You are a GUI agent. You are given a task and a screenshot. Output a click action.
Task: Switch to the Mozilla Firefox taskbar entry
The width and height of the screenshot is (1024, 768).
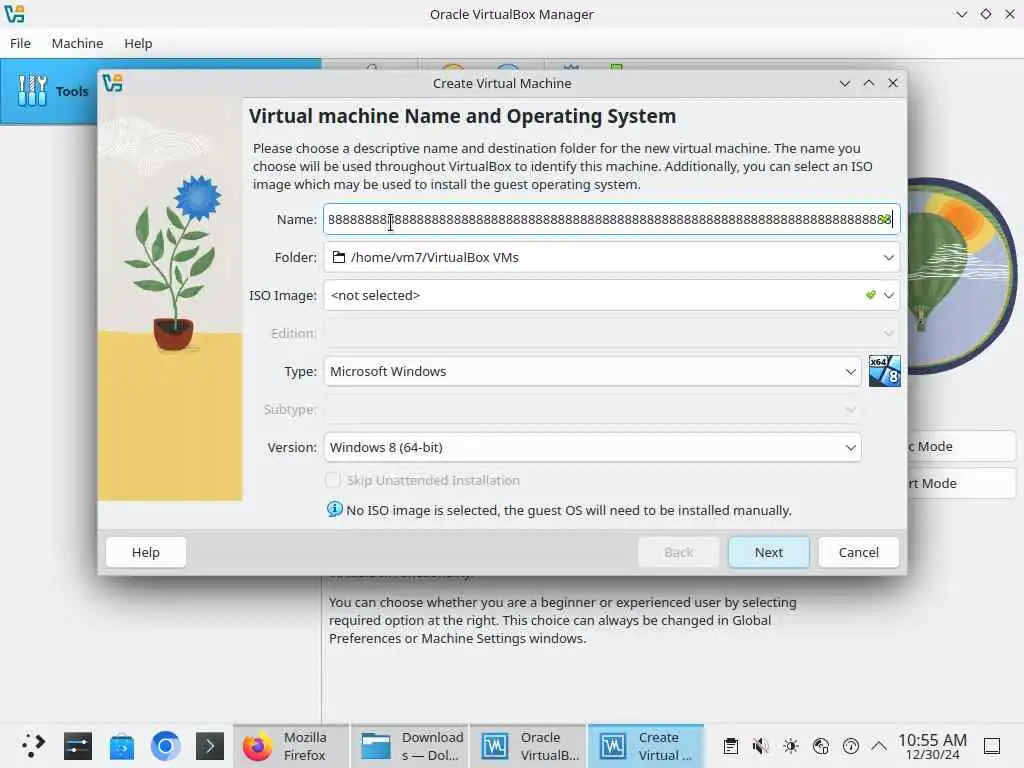click(291, 746)
